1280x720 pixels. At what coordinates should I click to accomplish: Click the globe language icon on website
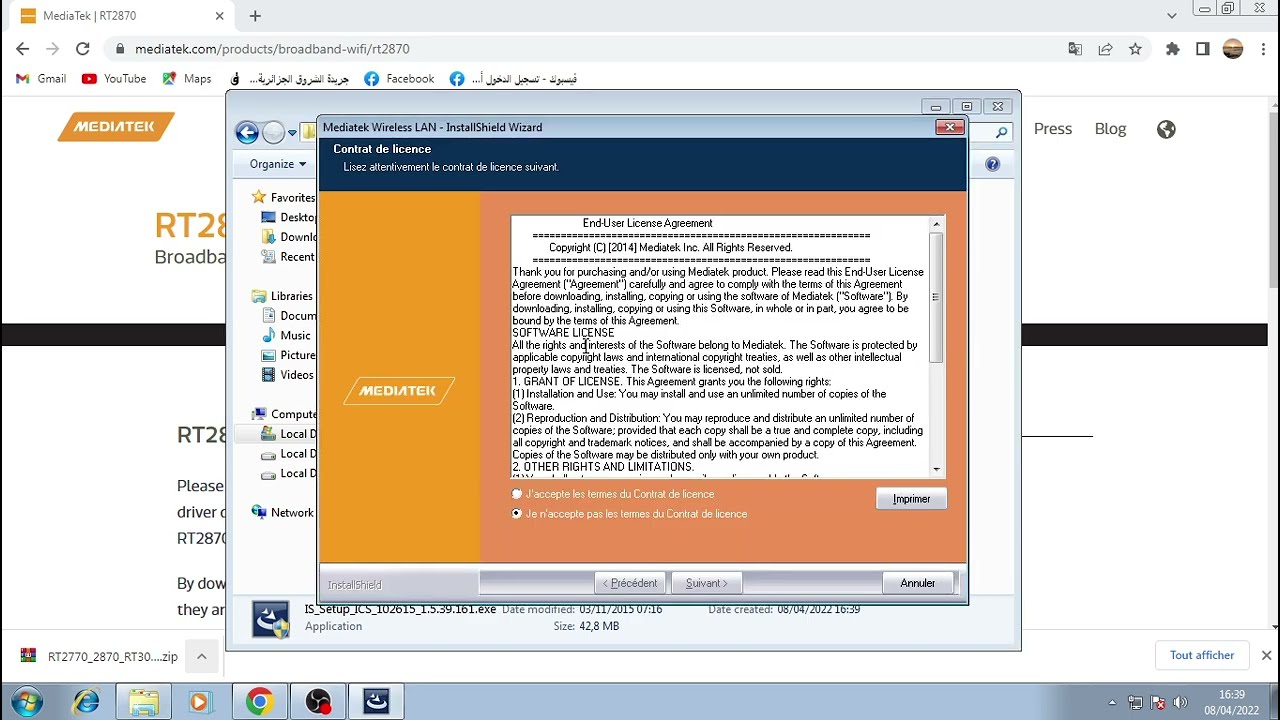(x=1166, y=129)
